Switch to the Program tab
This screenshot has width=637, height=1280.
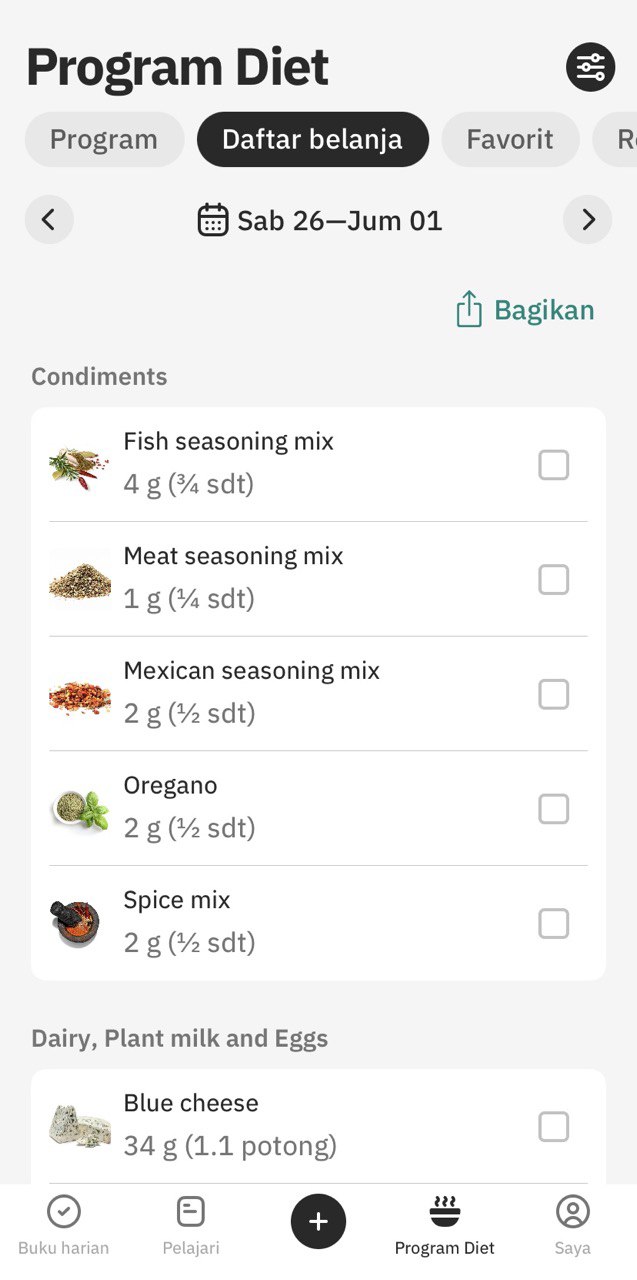point(104,139)
